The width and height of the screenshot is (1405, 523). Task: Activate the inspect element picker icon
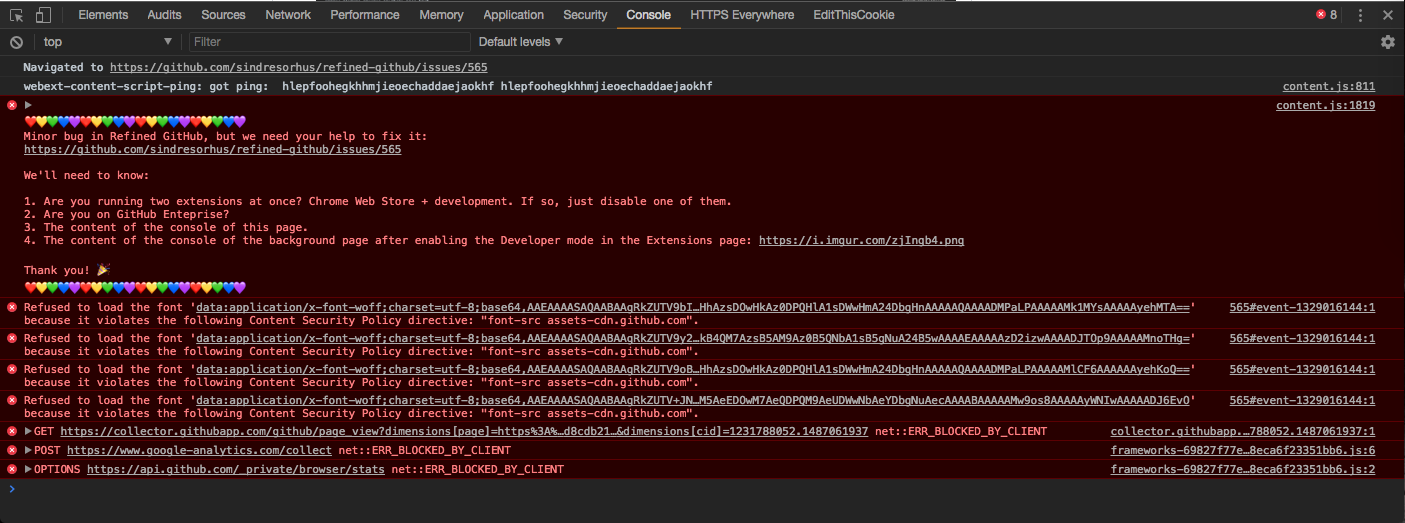(17, 15)
